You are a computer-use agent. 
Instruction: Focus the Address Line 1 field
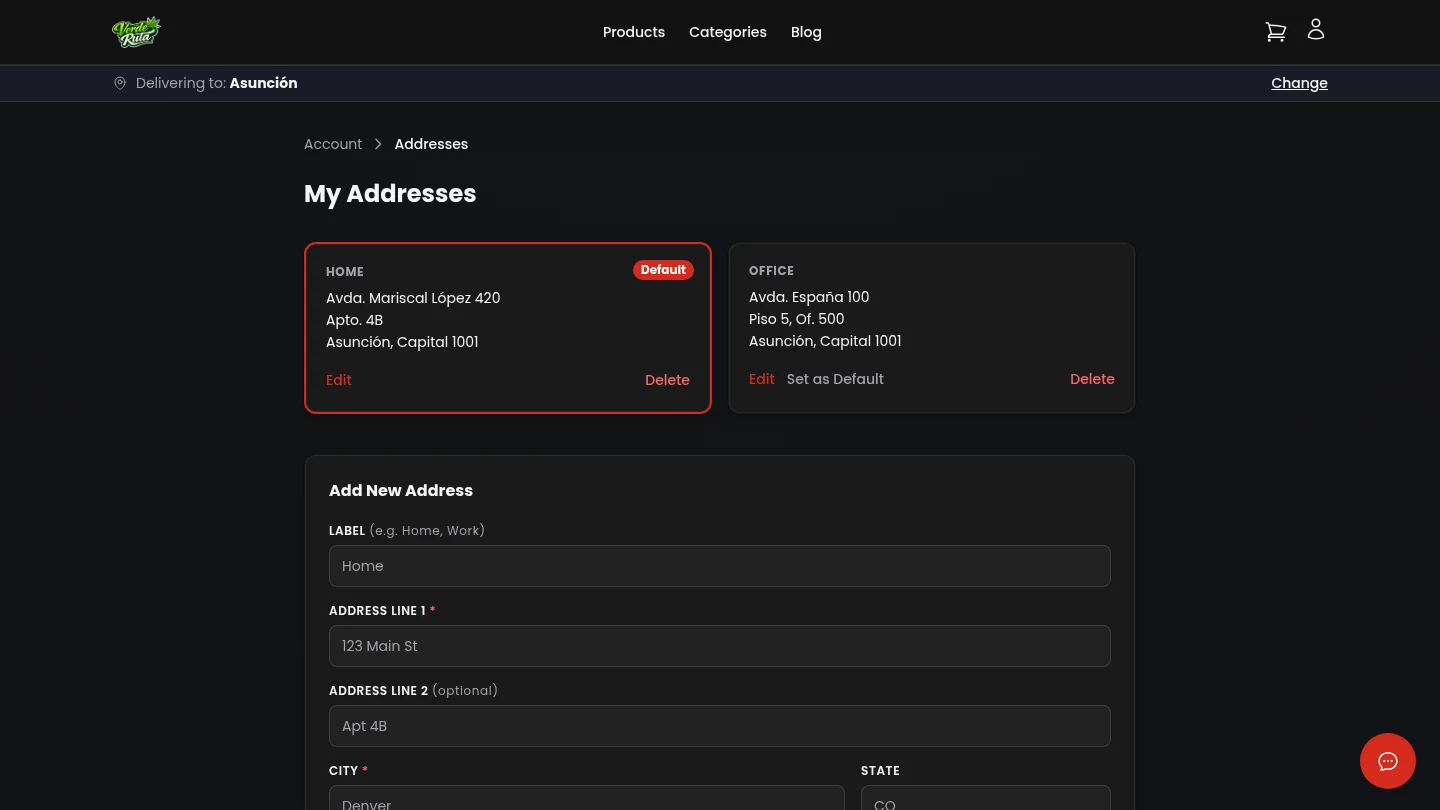coord(720,646)
